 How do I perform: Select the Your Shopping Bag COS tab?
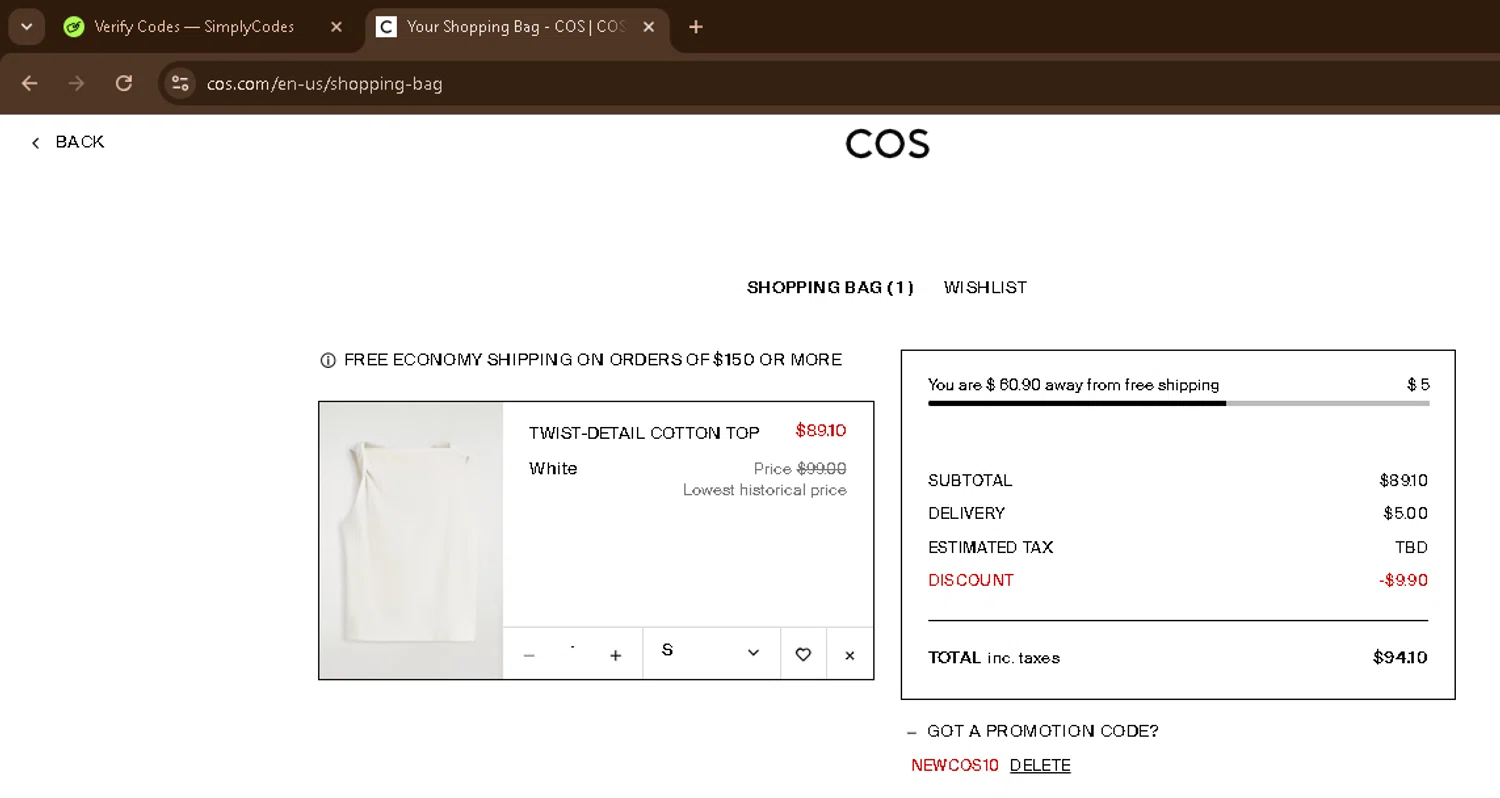516,27
